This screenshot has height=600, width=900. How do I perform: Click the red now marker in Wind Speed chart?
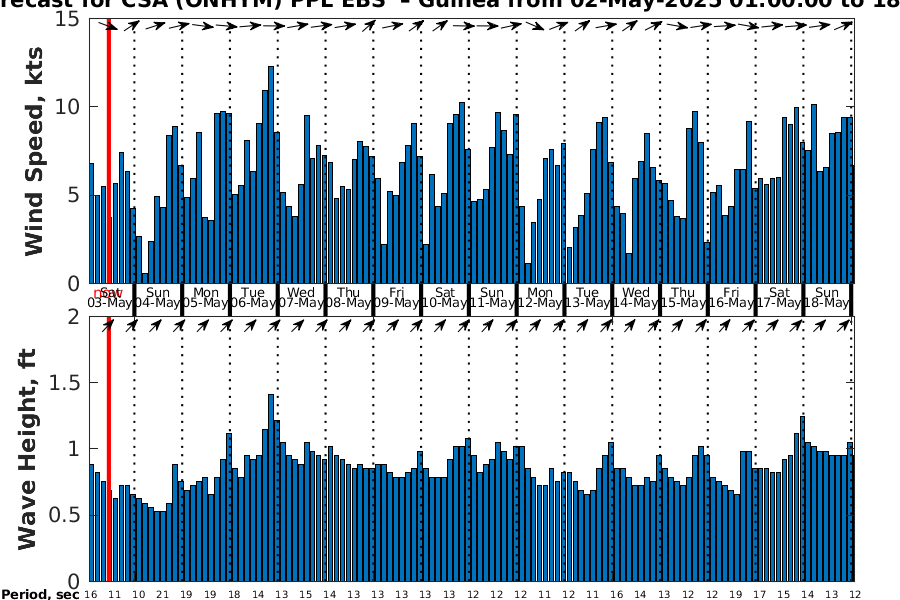click(108, 150)
